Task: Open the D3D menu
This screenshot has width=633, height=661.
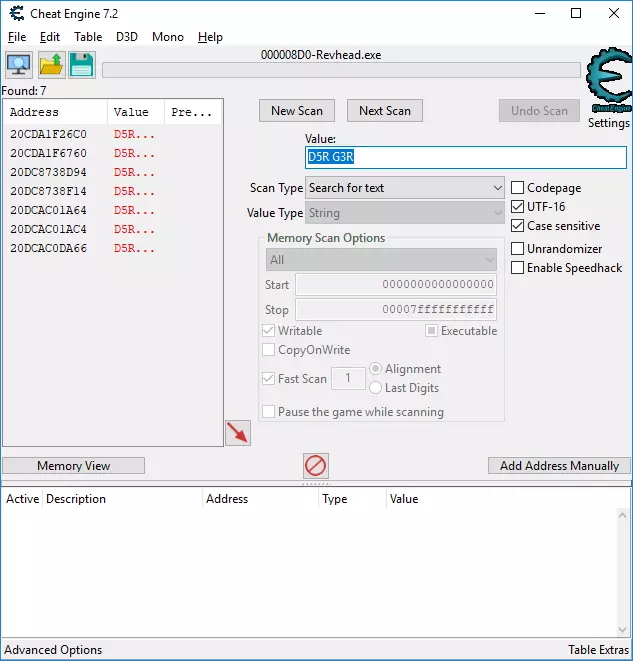Action: tap(127, 37)
